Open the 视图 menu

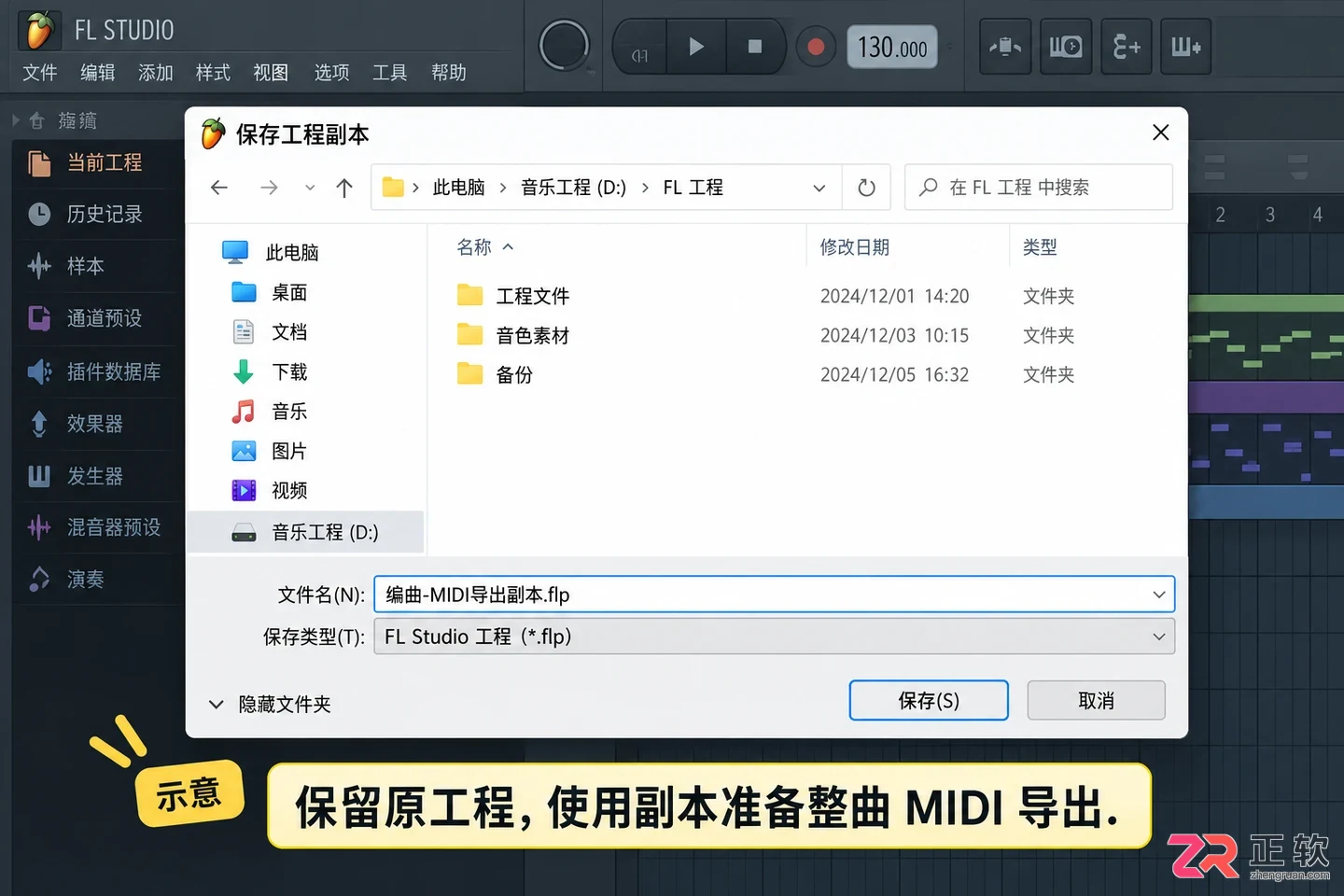(272, 73)
